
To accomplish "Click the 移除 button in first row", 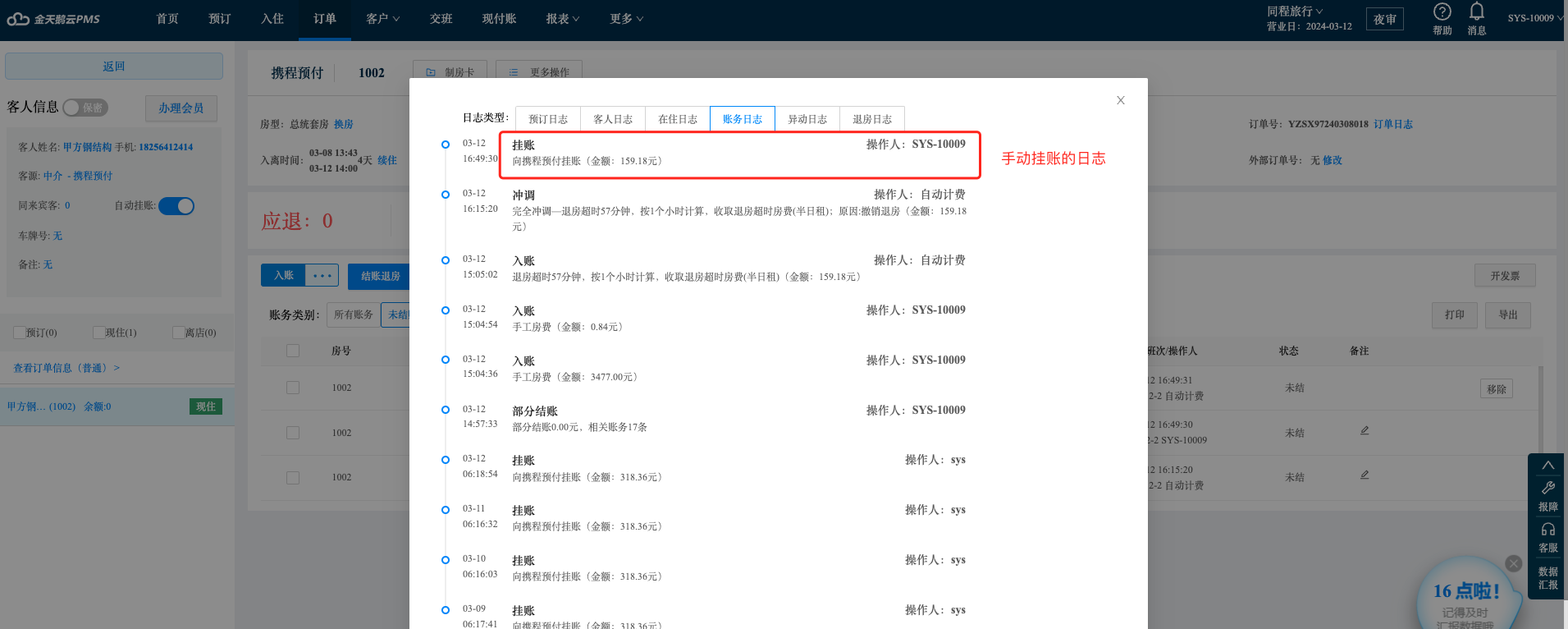I will tap(1497, 389).
